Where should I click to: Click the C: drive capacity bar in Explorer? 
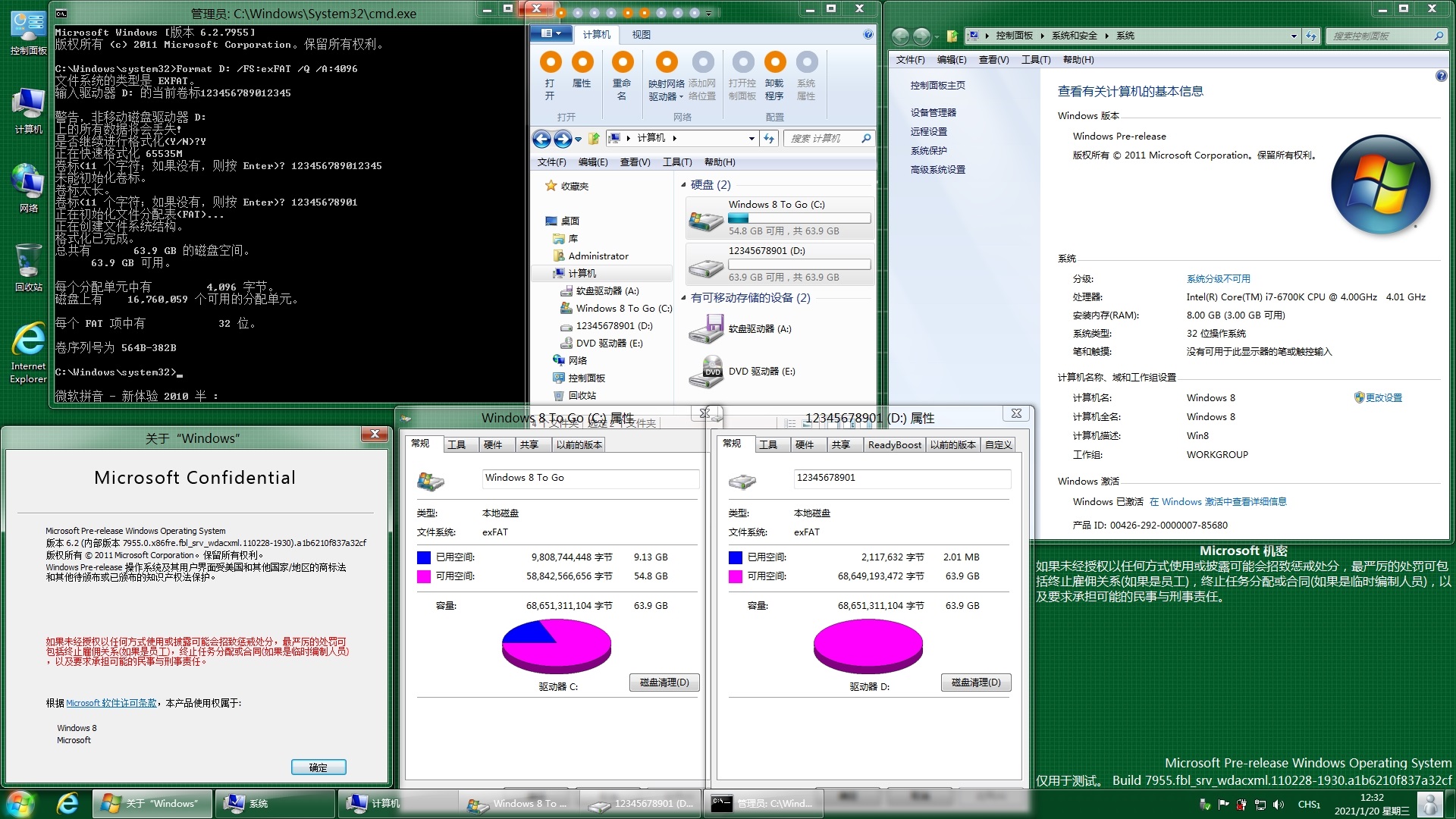click(x=799, y=218)
